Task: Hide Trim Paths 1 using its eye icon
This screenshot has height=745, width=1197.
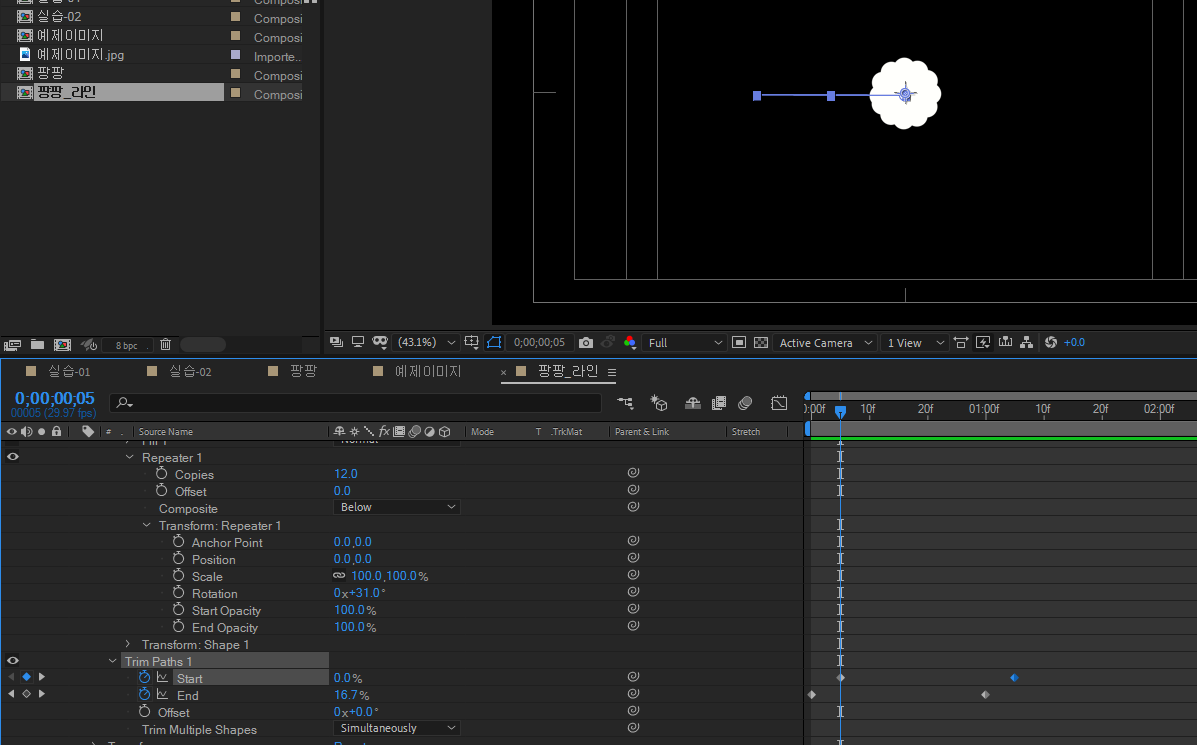Action: (x=13, y=661)
